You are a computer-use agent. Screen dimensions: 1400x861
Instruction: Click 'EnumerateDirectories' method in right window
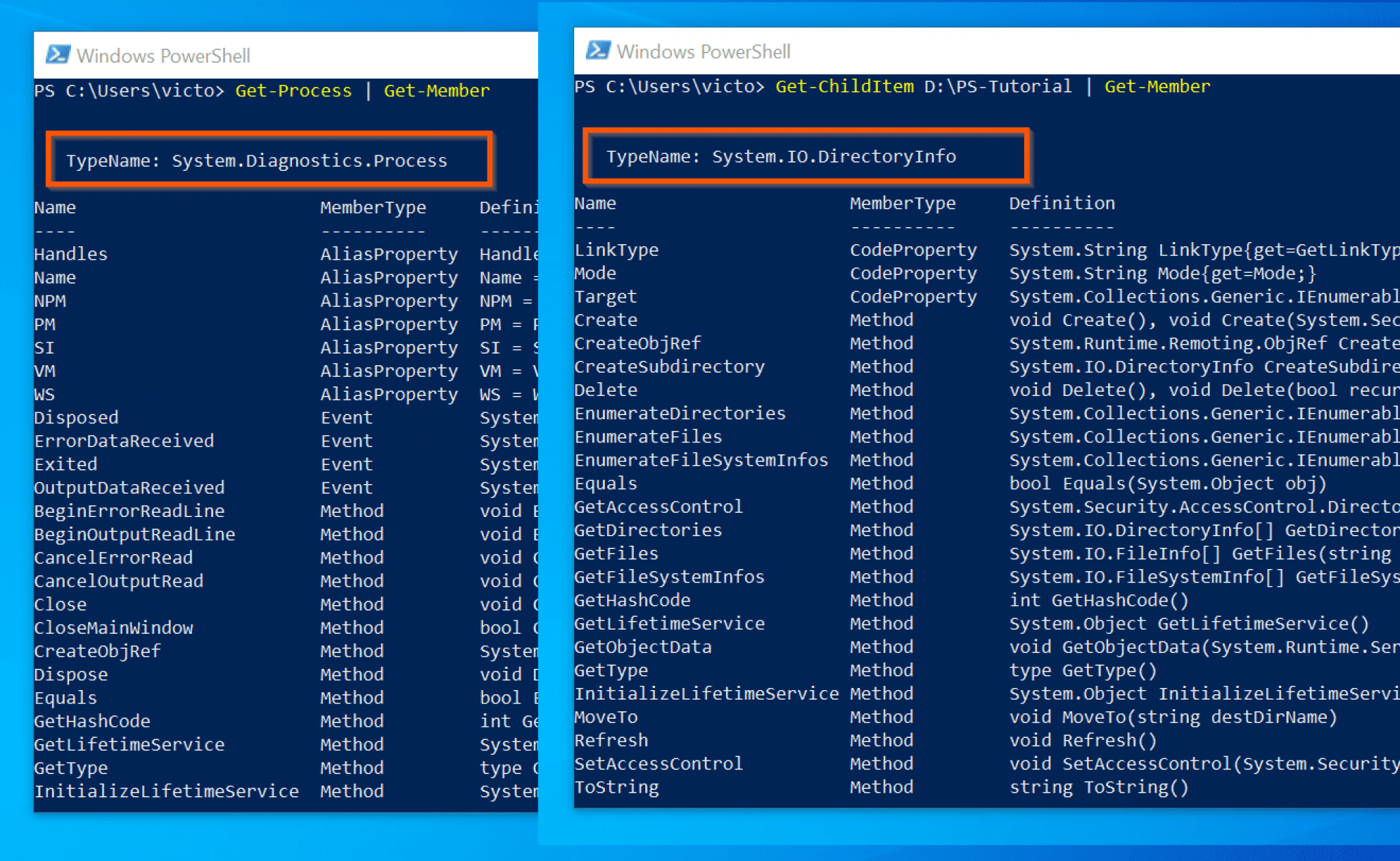click(680, 413)
